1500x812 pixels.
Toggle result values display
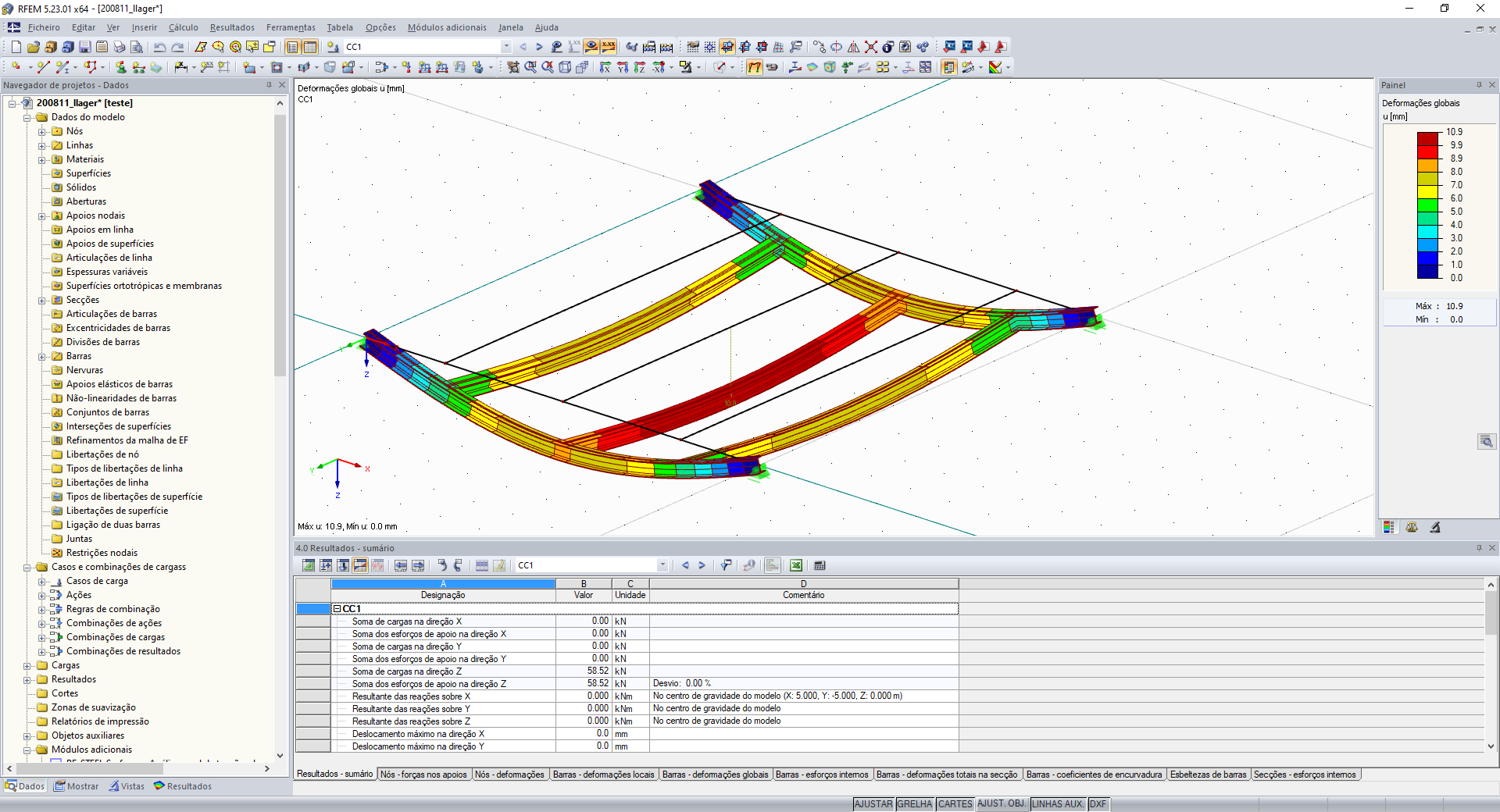(609, 47)
